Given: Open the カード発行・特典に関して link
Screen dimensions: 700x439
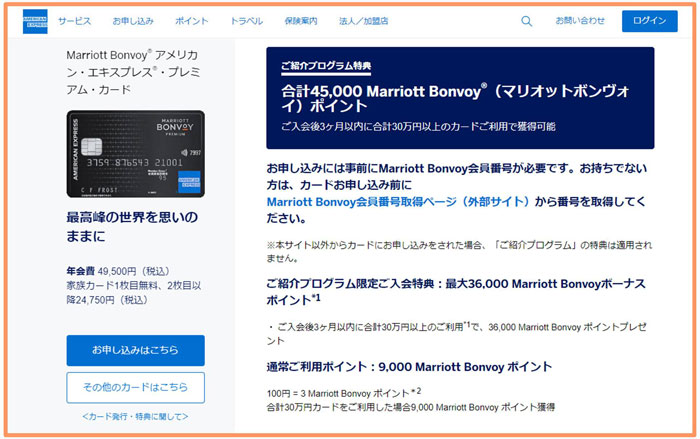Looking at the screenshot, I should click(135, 416).
